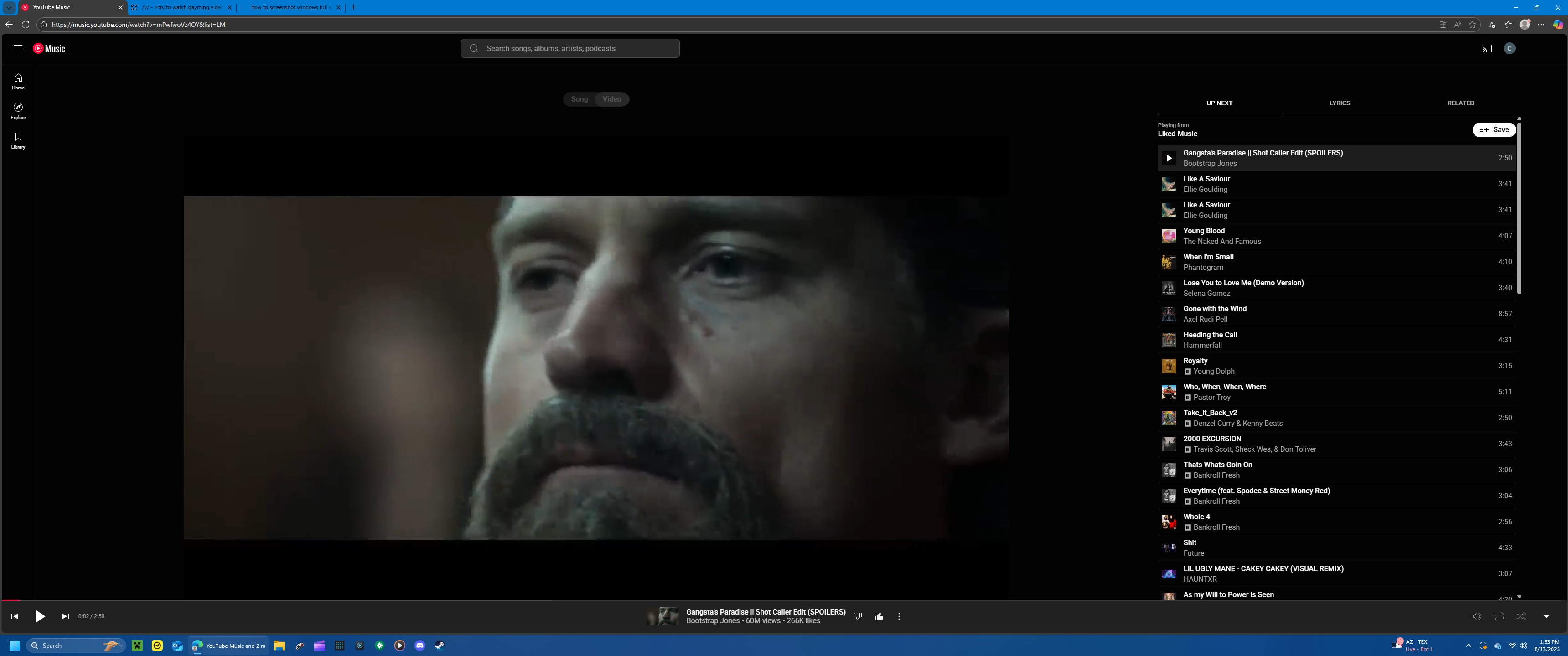Switch to the Related tab

click(1460, 103)
